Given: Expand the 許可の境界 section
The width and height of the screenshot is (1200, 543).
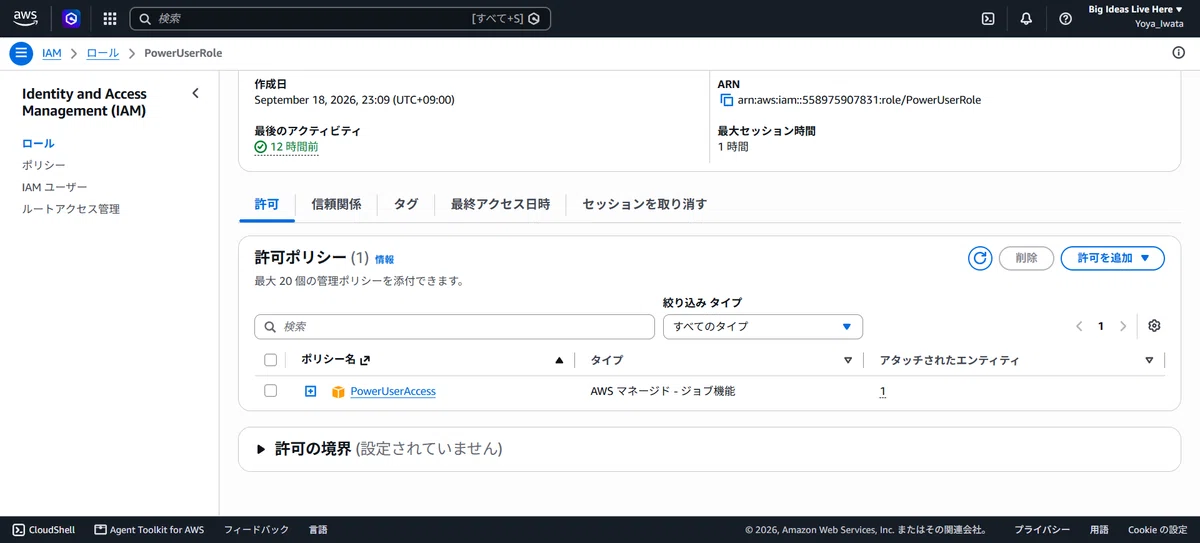Looking at the screenshot, I should click(x=262, y=450).
